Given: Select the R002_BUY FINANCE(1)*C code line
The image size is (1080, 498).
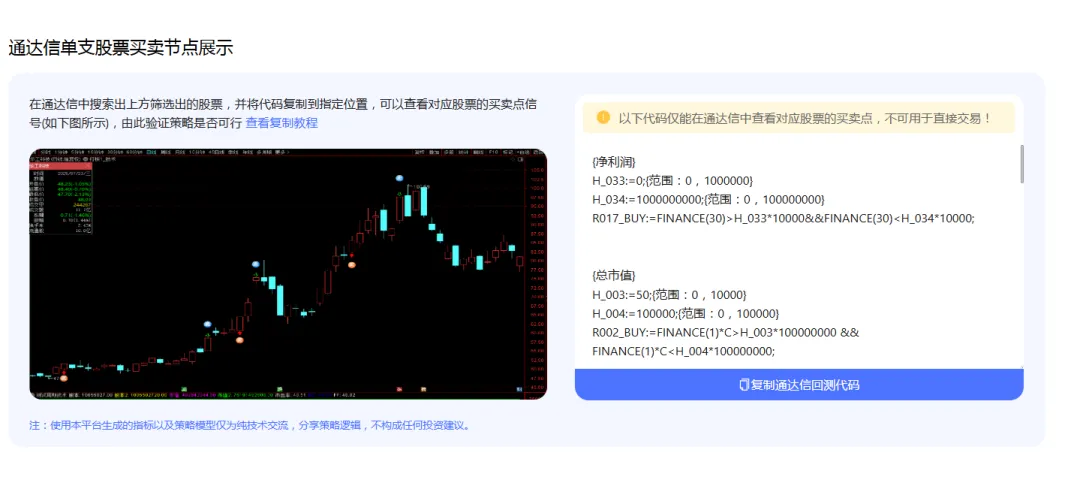Looking at the screenshot, I should (x=725, y=342).
